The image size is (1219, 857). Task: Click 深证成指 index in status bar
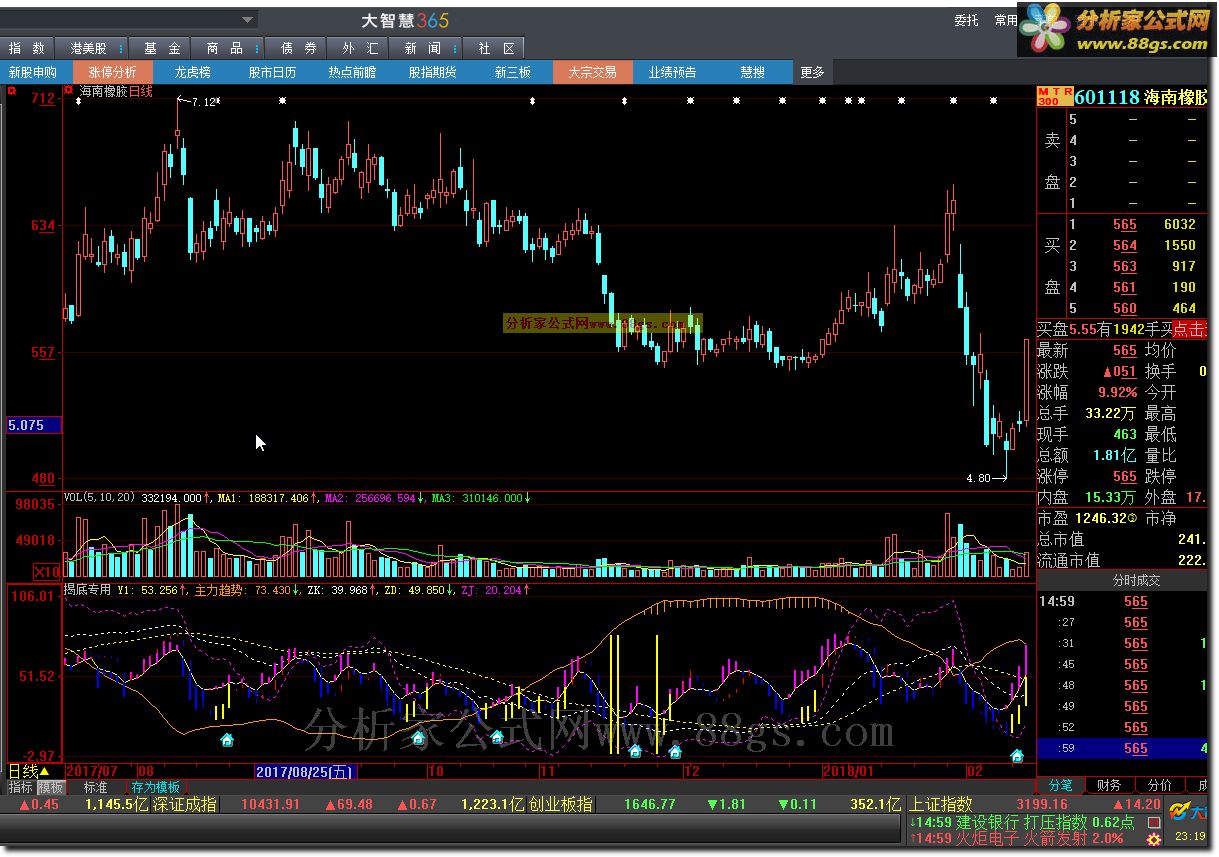[x=184, y=804]
